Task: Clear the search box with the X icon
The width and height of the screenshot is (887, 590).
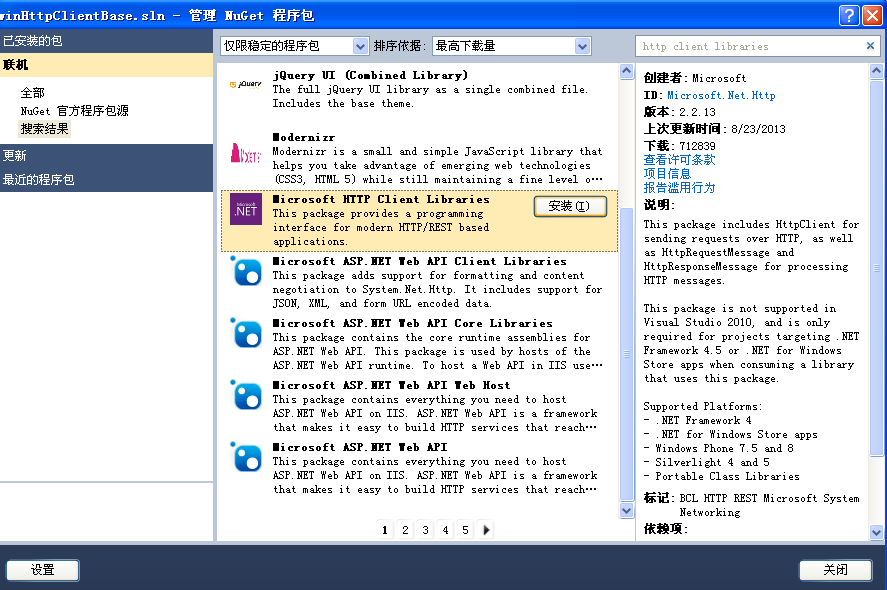Action: coord(870,46)
